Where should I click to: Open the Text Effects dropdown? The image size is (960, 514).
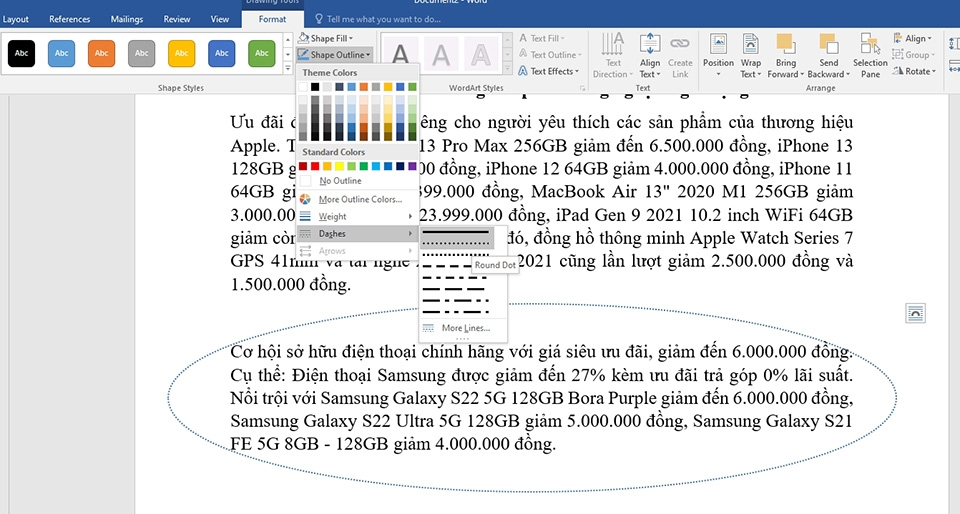(549, 71)
